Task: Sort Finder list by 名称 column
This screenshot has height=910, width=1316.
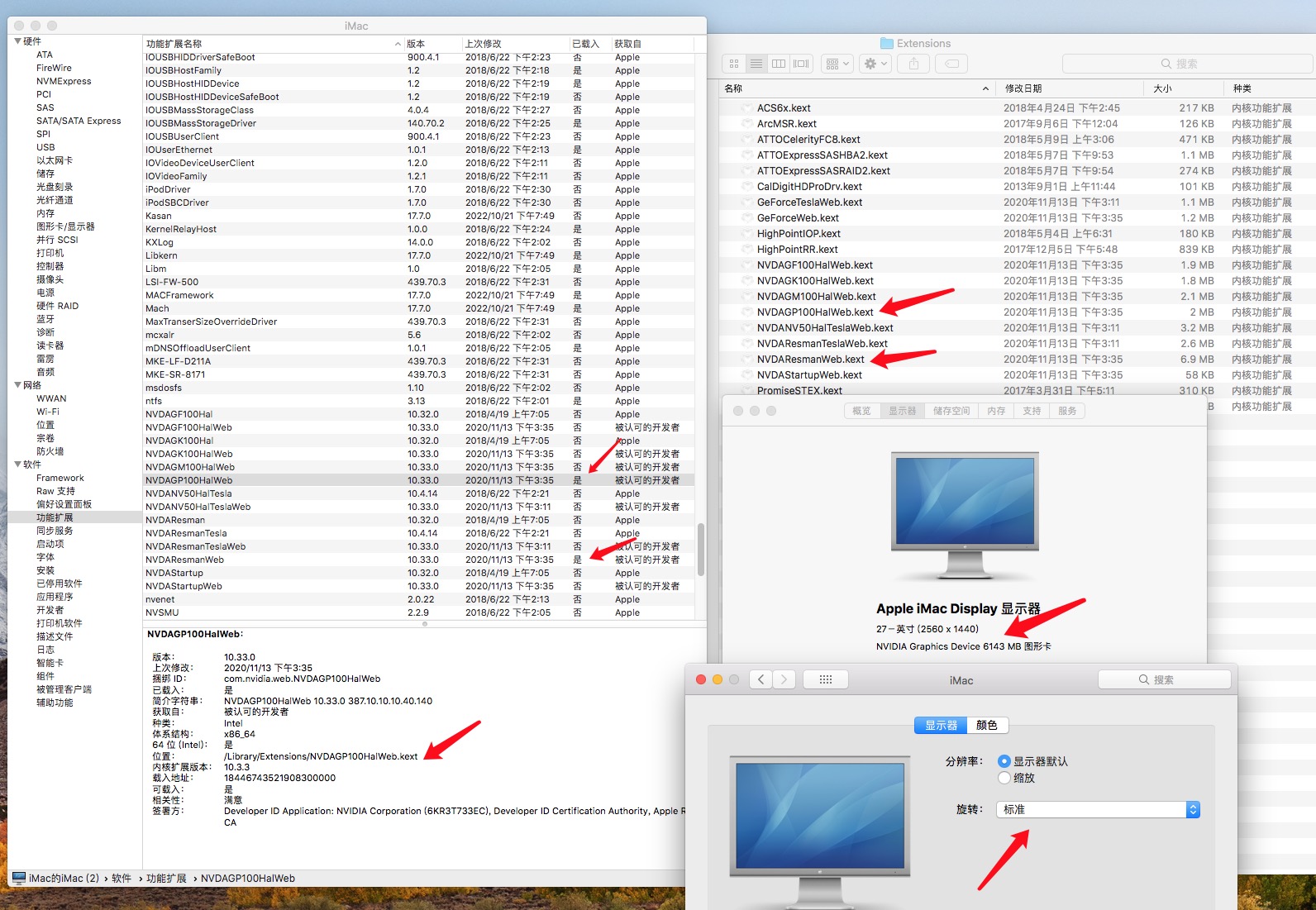Action: point(856,88)
